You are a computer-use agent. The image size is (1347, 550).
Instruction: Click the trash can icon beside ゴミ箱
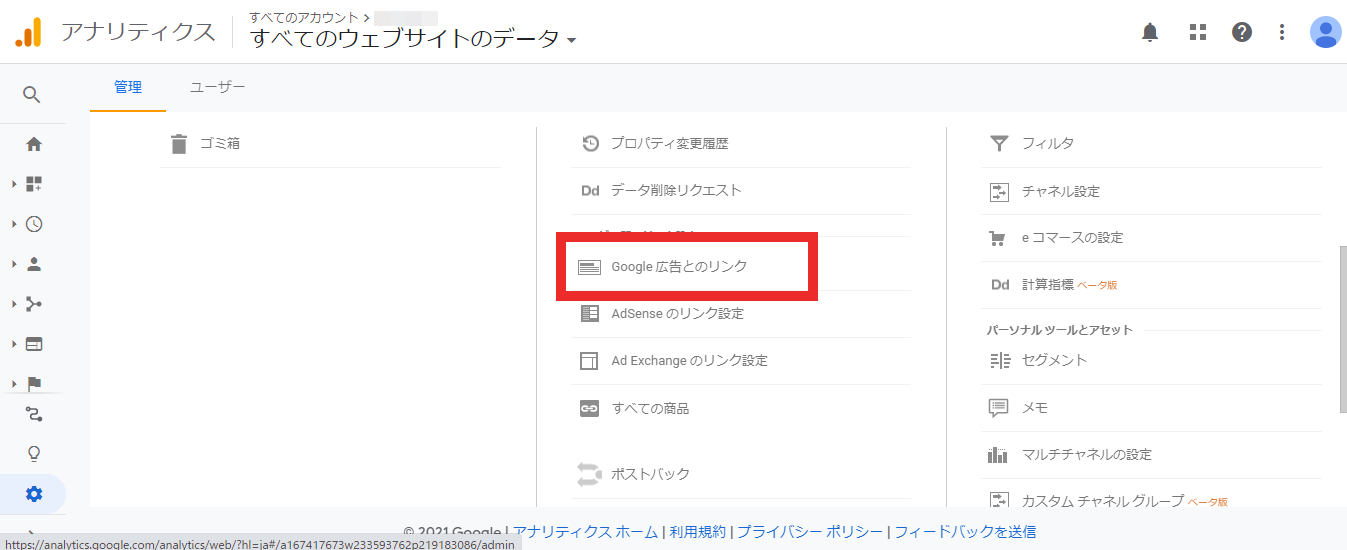(x=179, y=144)
